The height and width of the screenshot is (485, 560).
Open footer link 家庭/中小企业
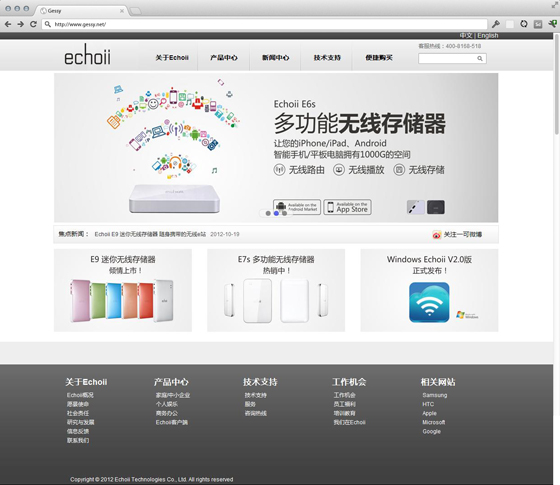pyautogui.click(x=172, y=395)
